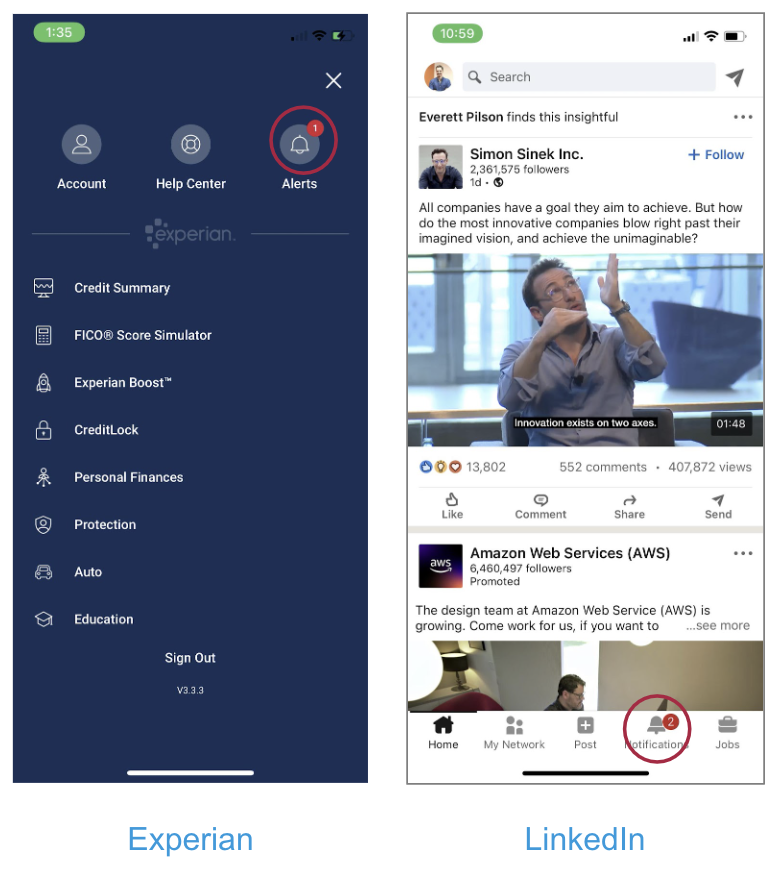Open Experian Boost menu item
Viewport: 778px width, 874px height.
pyautogui.click(x=123, y=382)
